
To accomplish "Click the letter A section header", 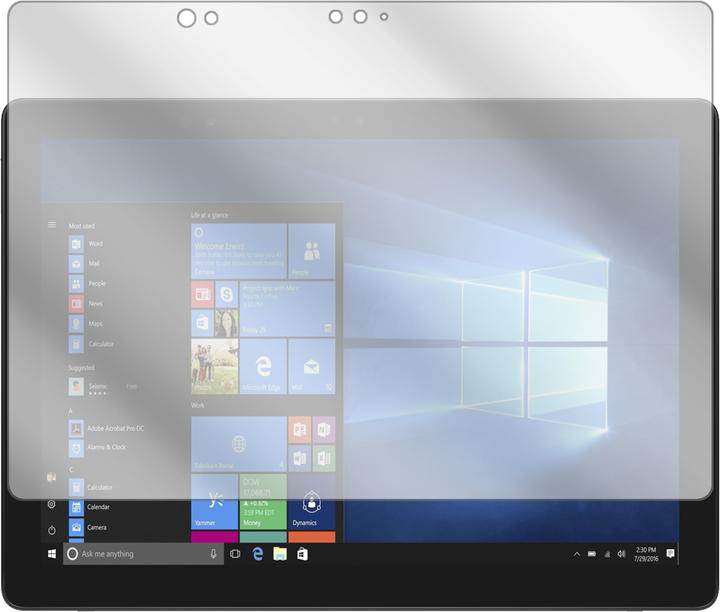I will [70, 411].
